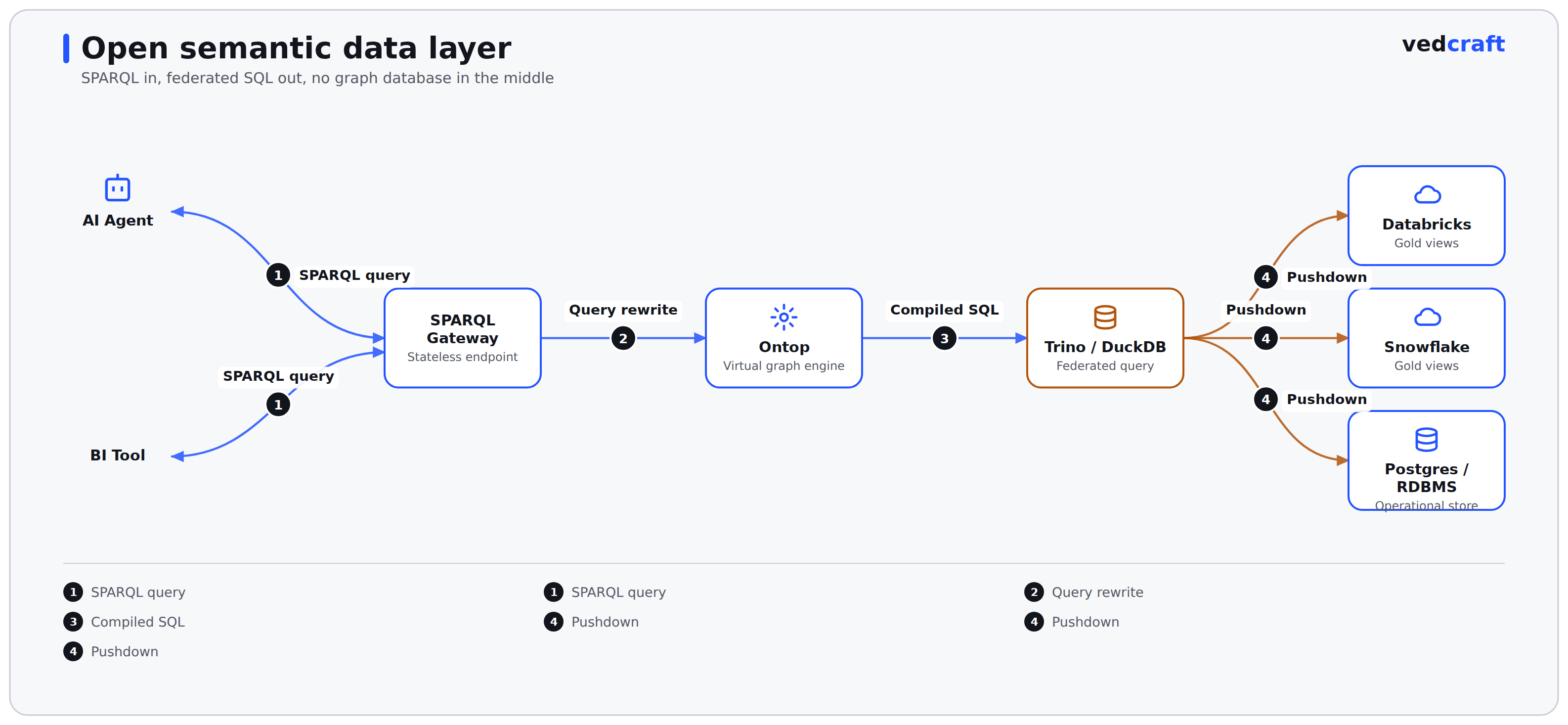Click the 'Pushdown' label beside Databricks arrow
The width and height of the screenshot is (1568, 725).
[x=1326, y=277]
